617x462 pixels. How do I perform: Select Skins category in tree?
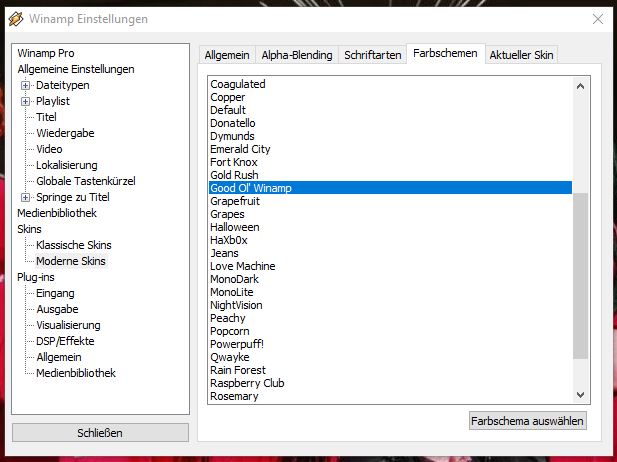coord(29,229)
